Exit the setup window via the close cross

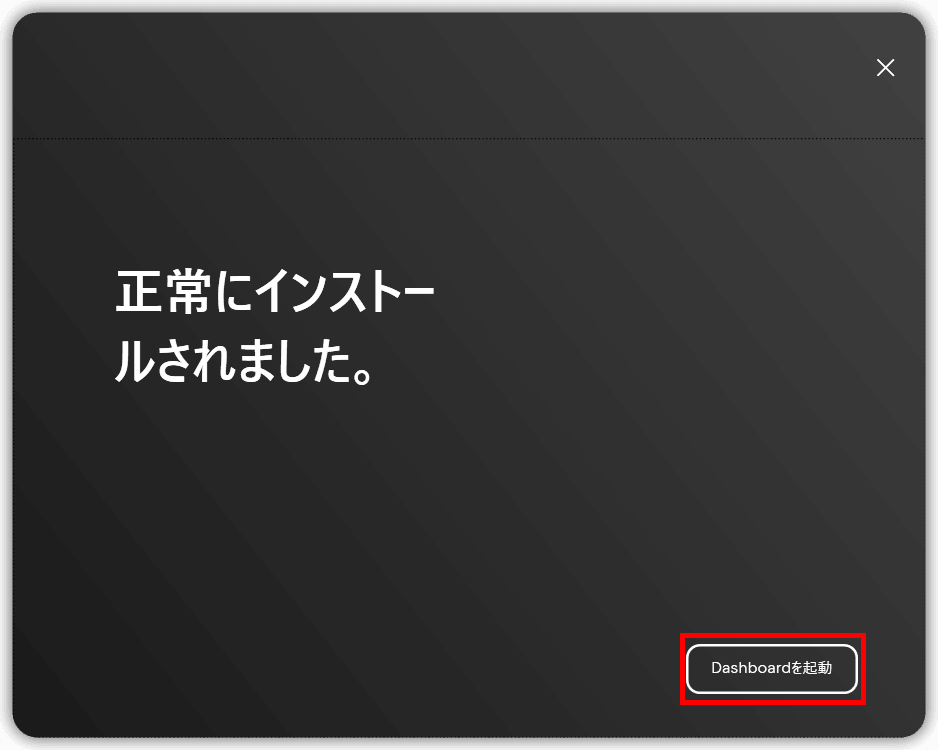(885, 68)
